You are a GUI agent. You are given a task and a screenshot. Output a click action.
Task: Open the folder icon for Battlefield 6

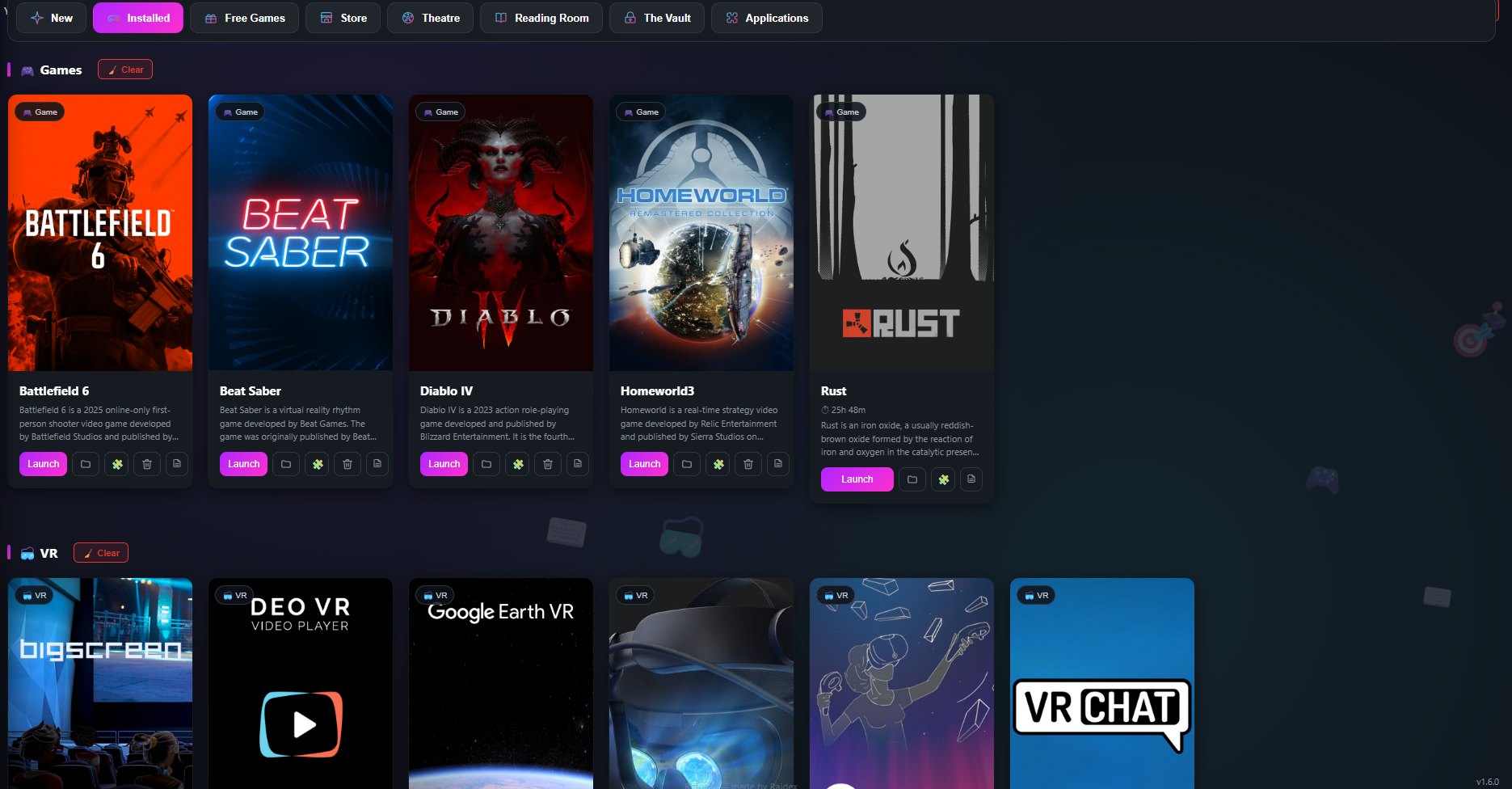(86, 464)
